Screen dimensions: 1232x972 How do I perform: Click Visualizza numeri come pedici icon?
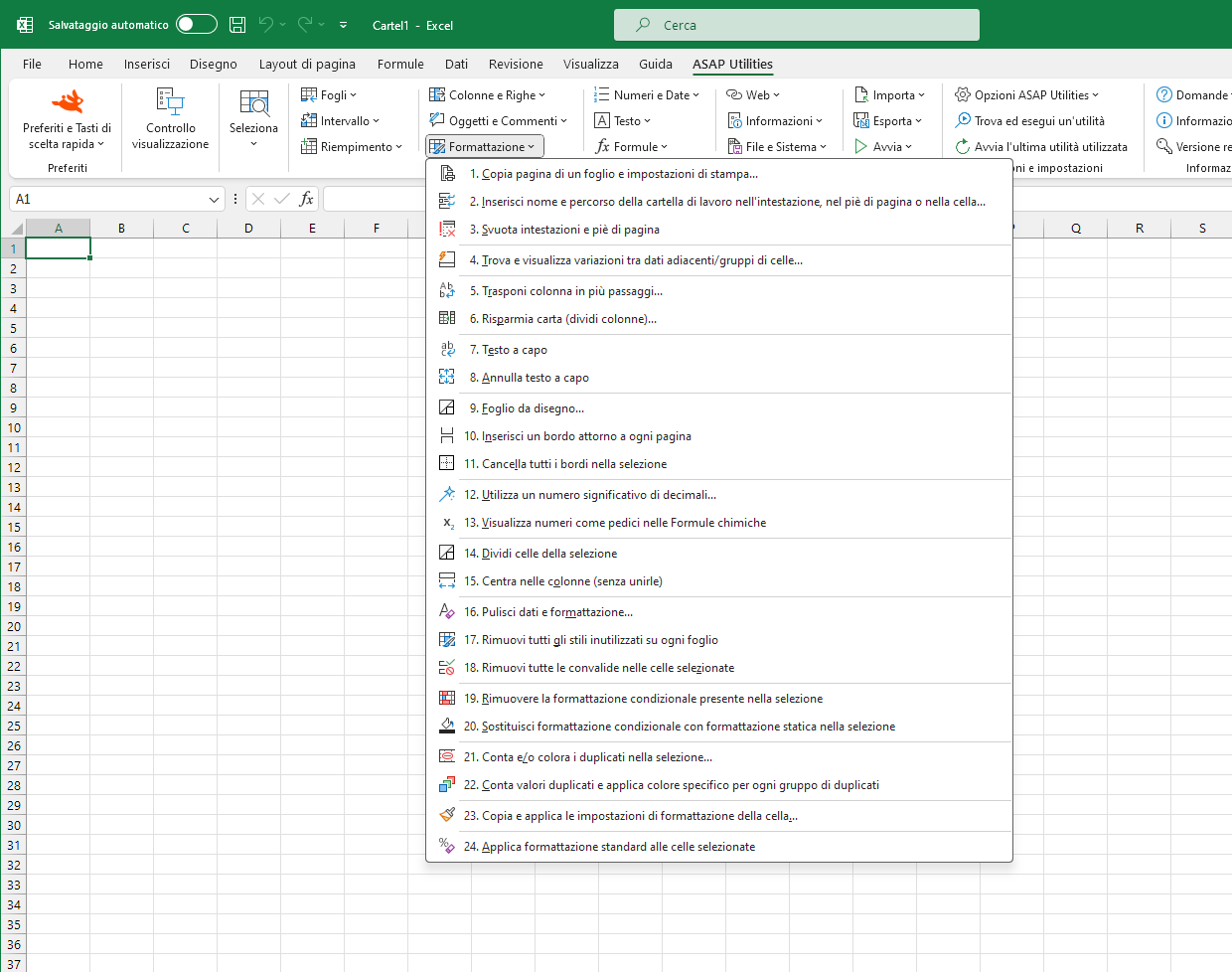(x=447, y=523)
